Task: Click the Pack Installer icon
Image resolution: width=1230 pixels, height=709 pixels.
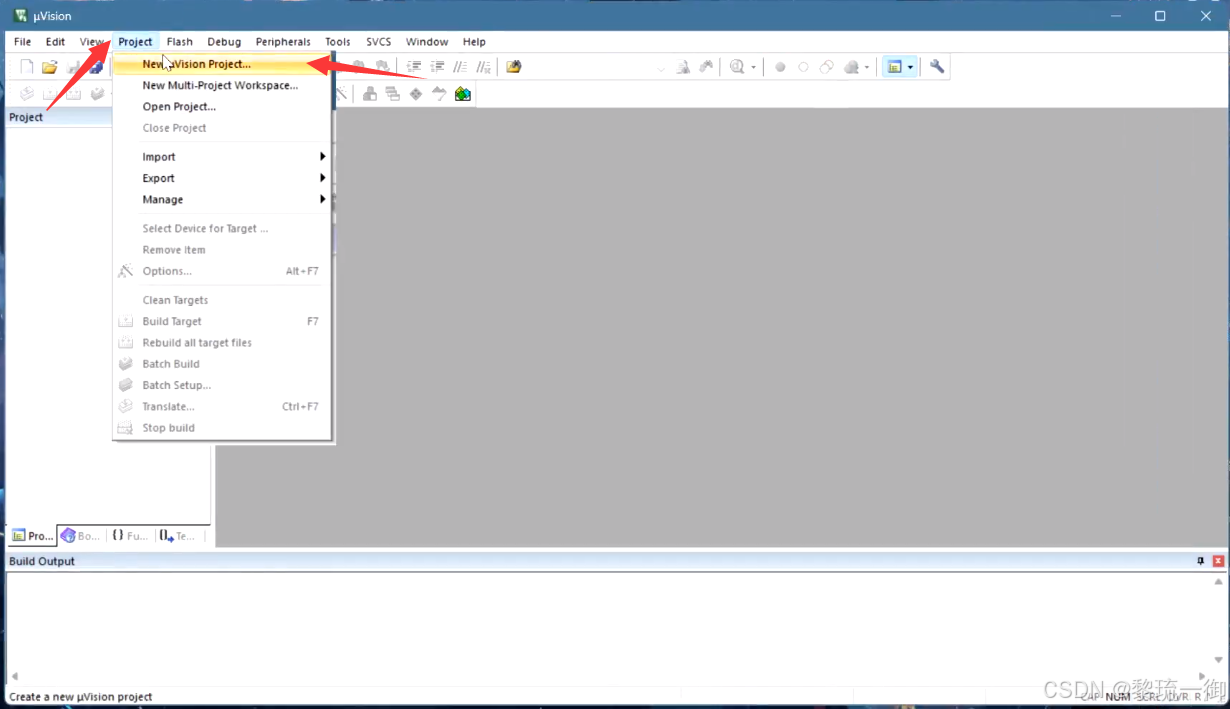Action: point(462,94)
